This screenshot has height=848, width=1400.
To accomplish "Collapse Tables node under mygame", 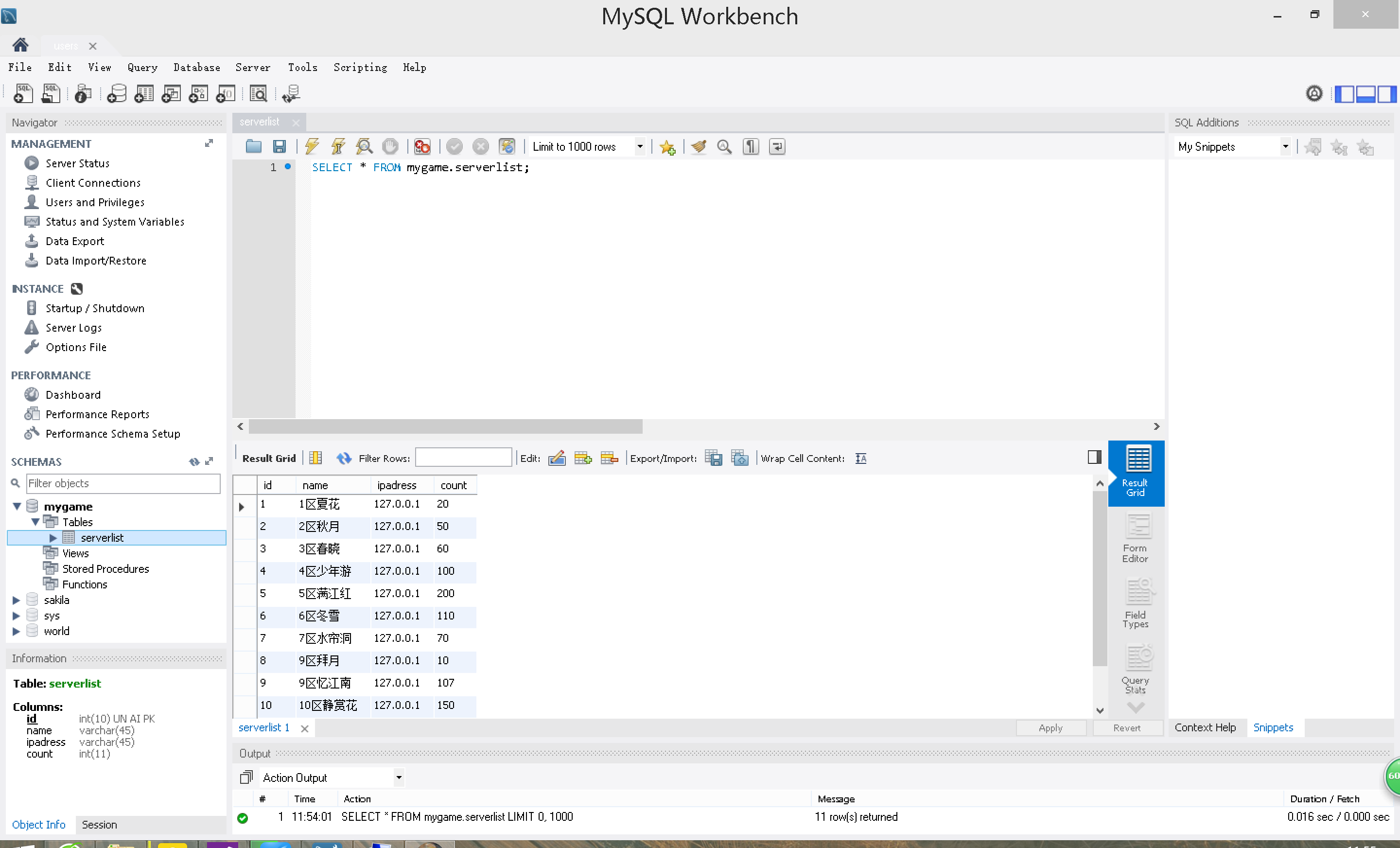I will [35, 521].
